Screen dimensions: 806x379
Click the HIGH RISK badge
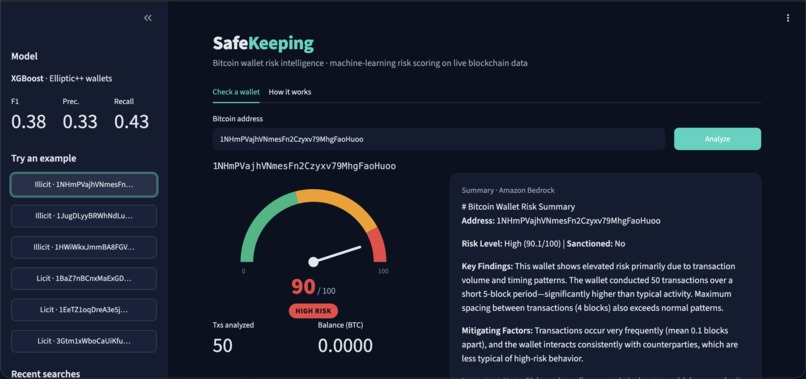click(x=313, y=311)
